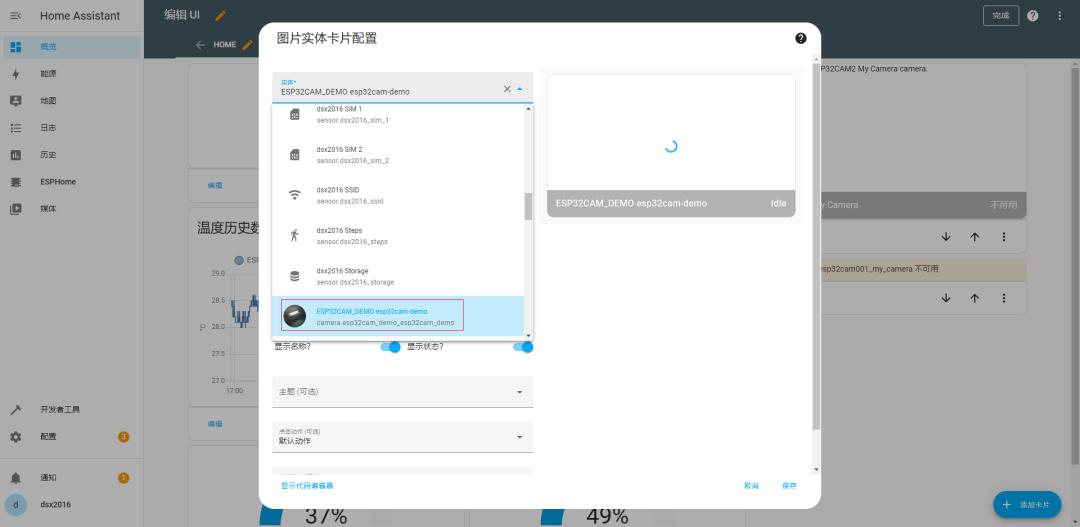Viewport: 1080px width, 527px height.
Task: Open the esp32cam001 card three-dot menu
Action: click(1004, 298)
